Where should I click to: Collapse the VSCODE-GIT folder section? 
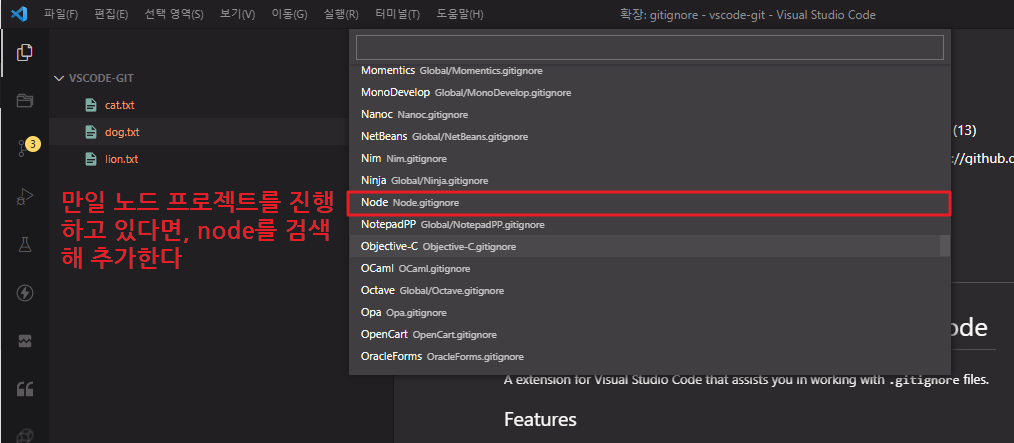pos(95,78)
